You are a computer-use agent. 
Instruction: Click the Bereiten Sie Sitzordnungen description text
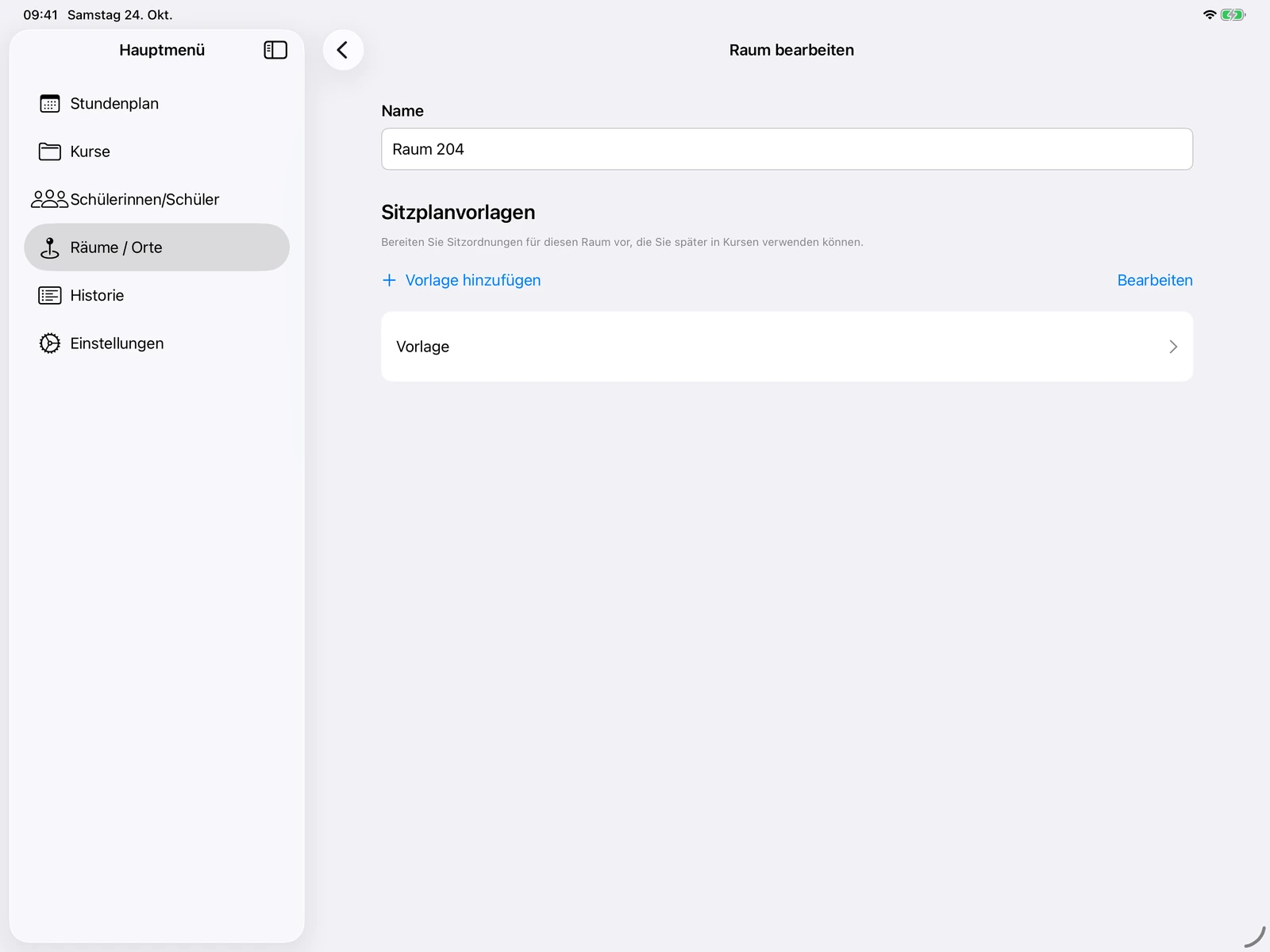click(622, 242)
